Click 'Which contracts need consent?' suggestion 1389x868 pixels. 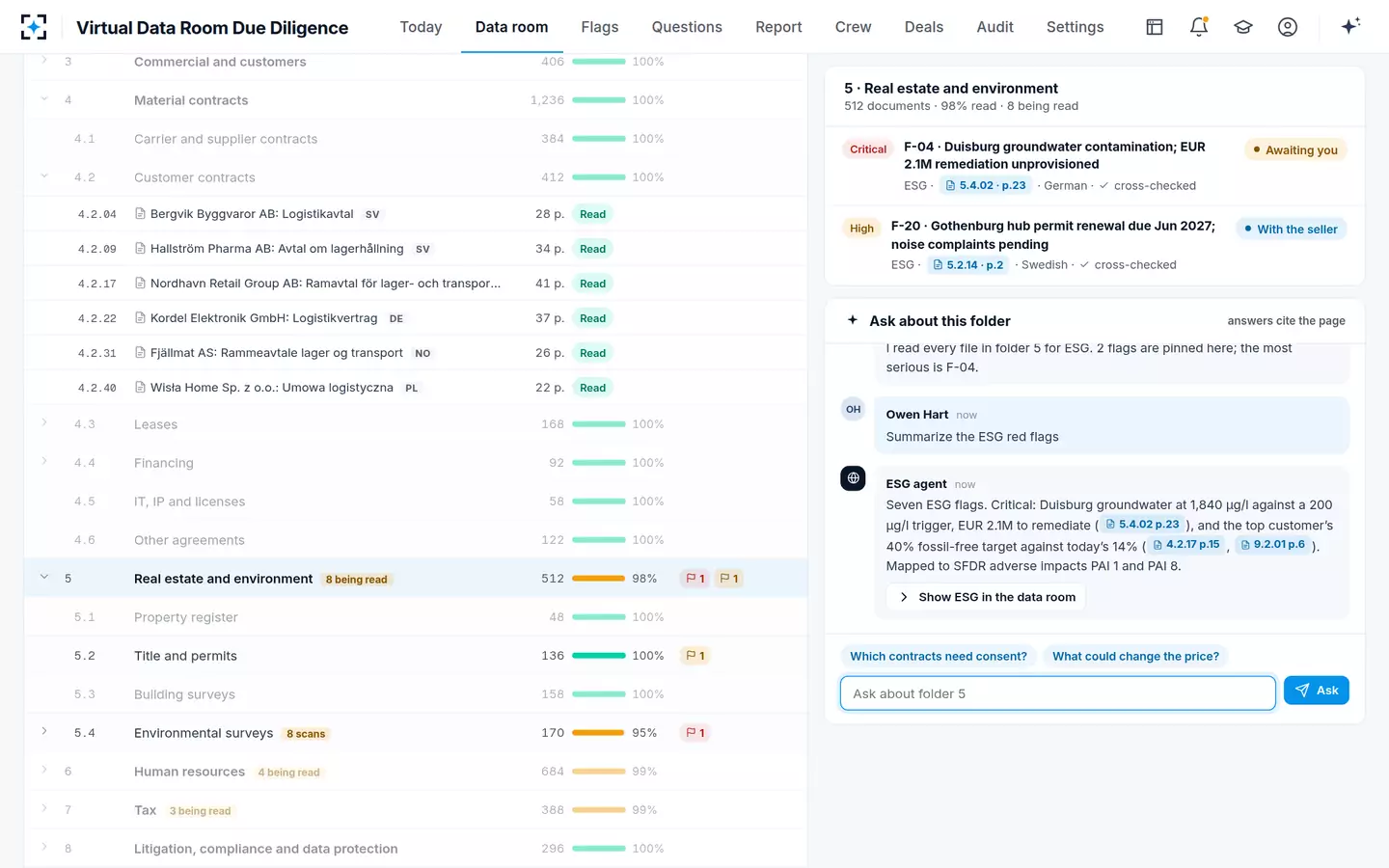click(x=939, y=657)
